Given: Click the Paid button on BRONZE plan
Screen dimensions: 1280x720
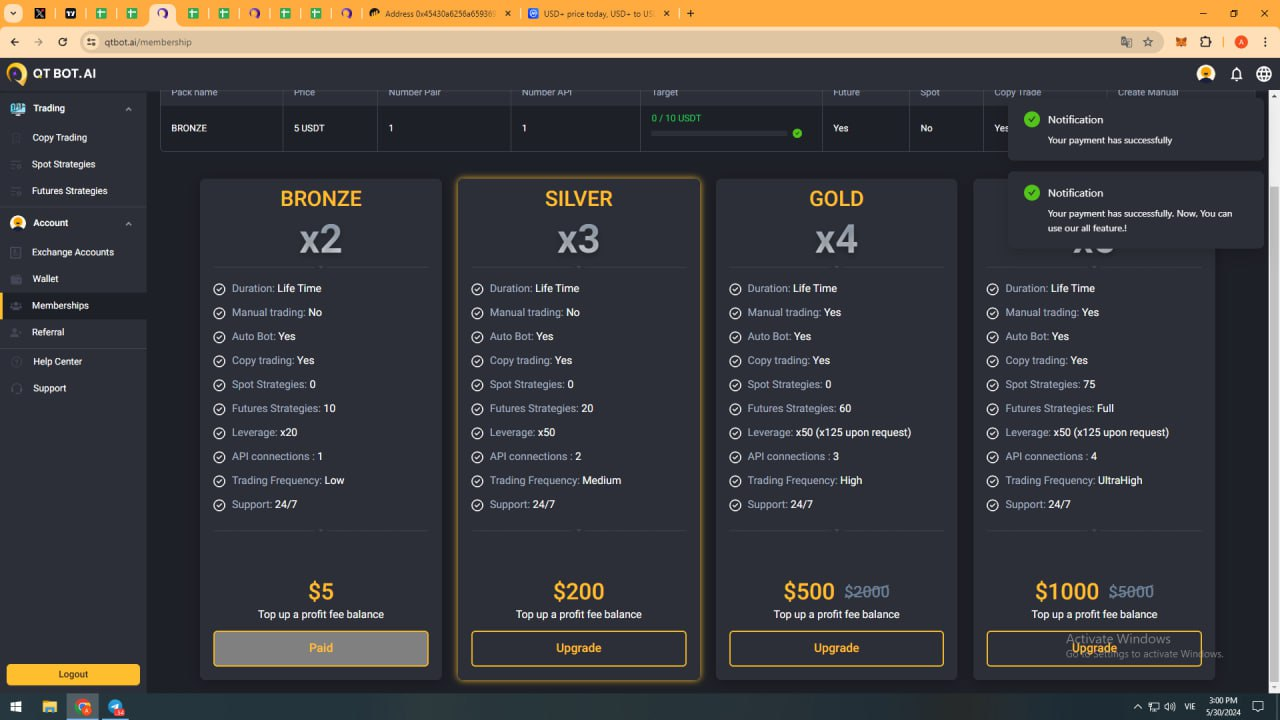Looking at the screenshot, I should [x=321, y=648].
